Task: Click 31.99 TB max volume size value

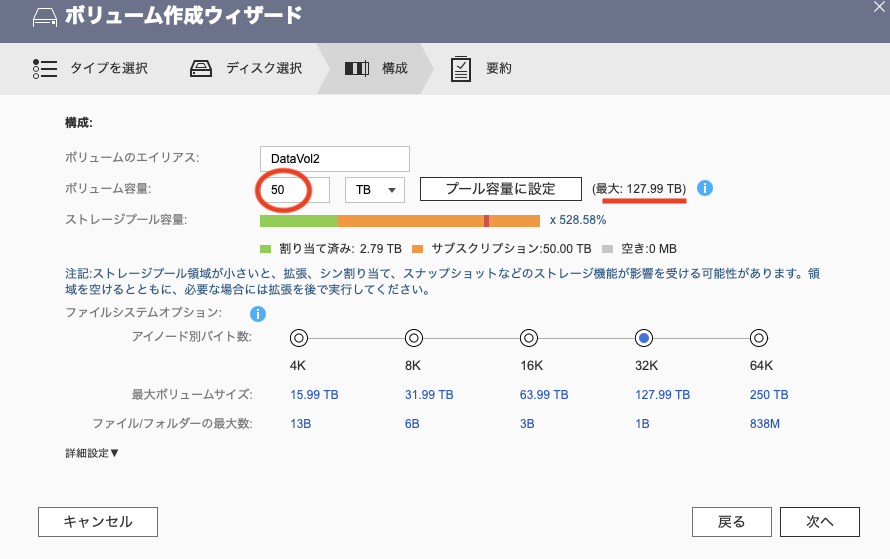Action: (x=429, y=395)
